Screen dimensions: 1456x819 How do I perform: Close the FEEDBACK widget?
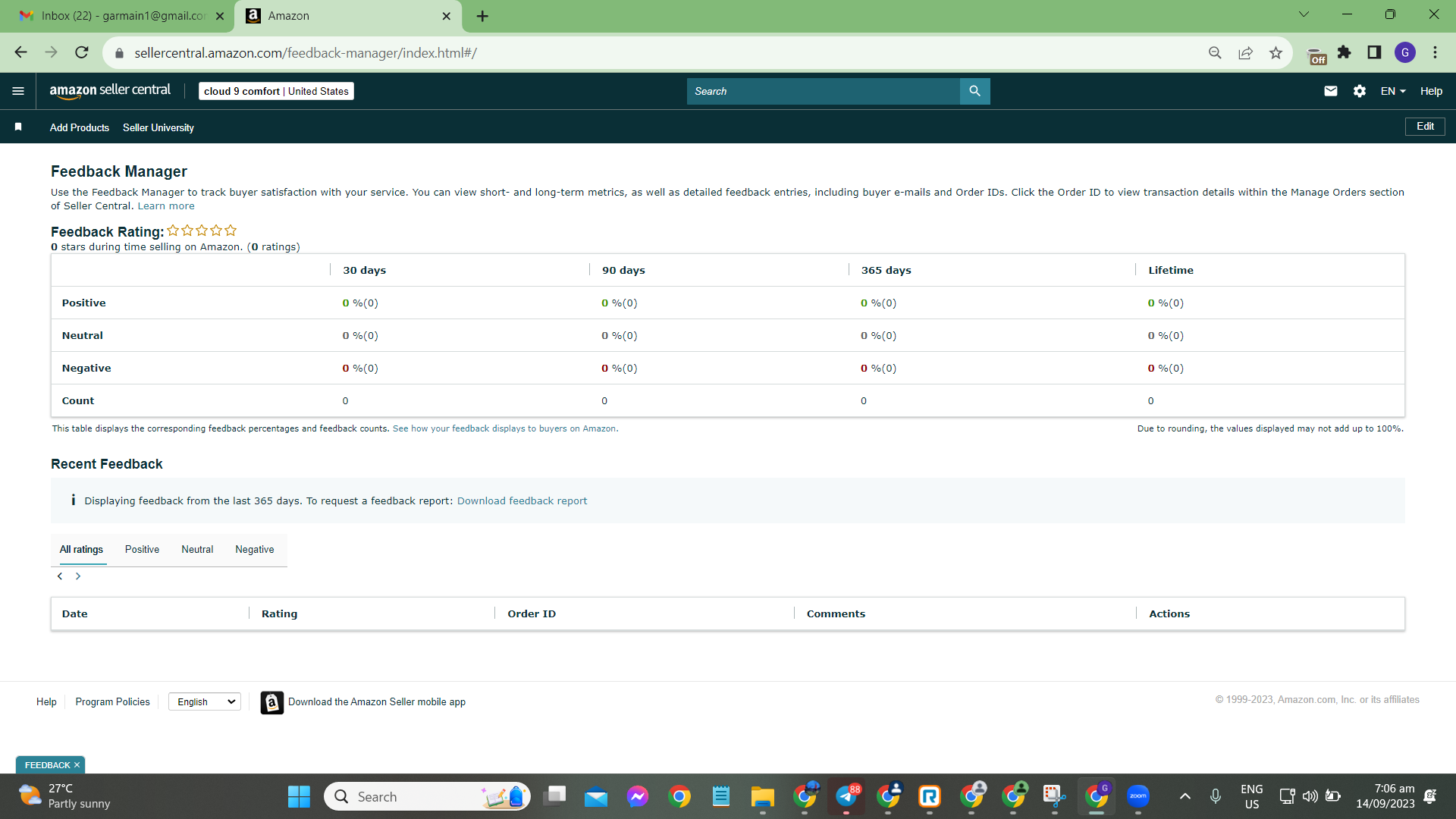tap(77, 765)
